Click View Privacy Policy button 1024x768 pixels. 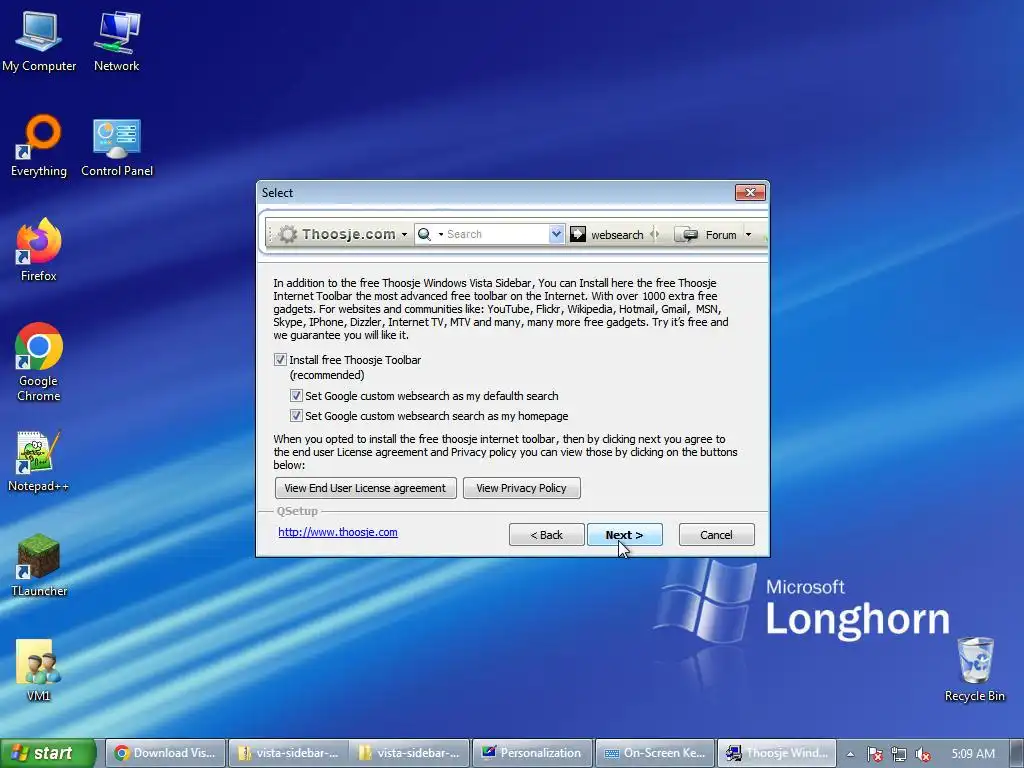click(521, 488)
